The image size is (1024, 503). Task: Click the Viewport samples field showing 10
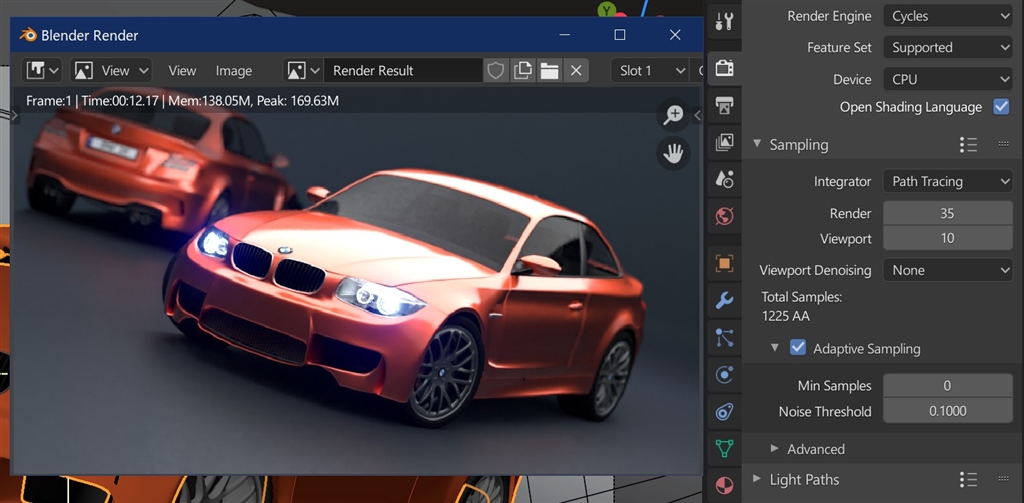click(948, 238)
